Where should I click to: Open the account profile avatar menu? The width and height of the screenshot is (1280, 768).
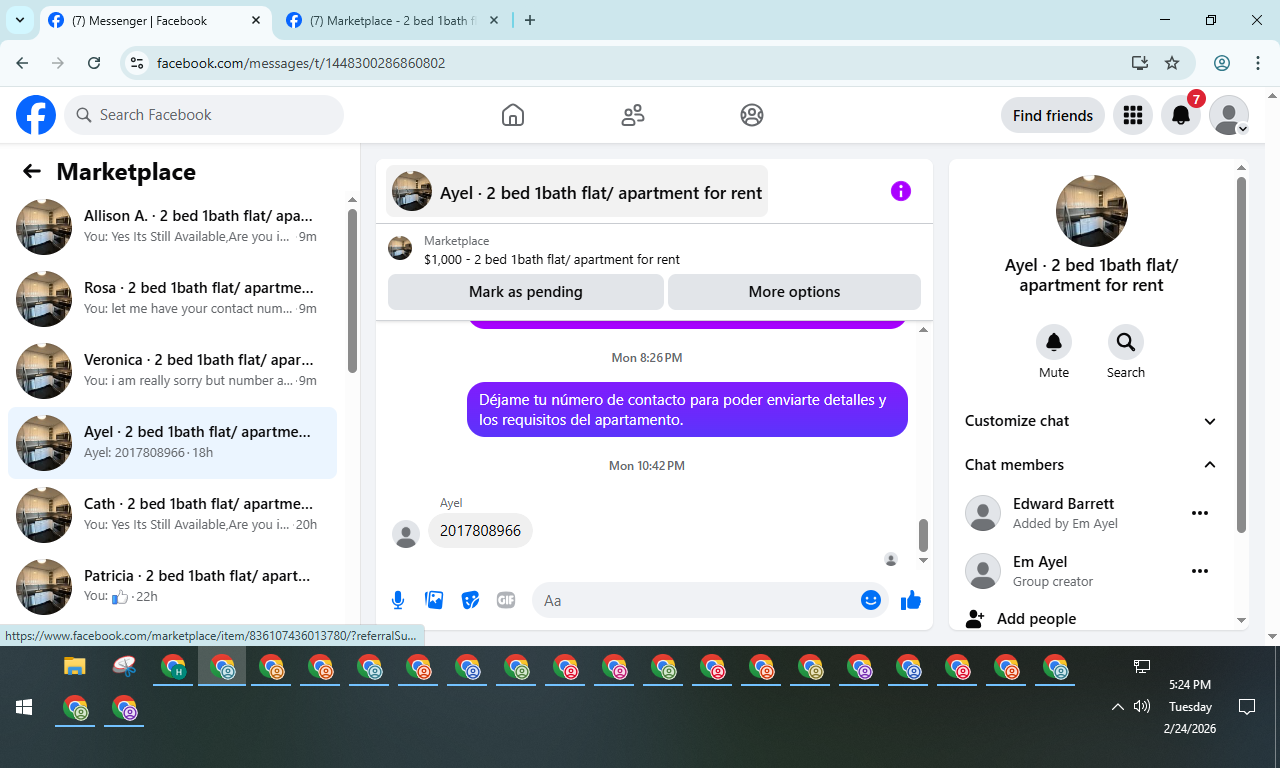click(x=1229, y=115)
